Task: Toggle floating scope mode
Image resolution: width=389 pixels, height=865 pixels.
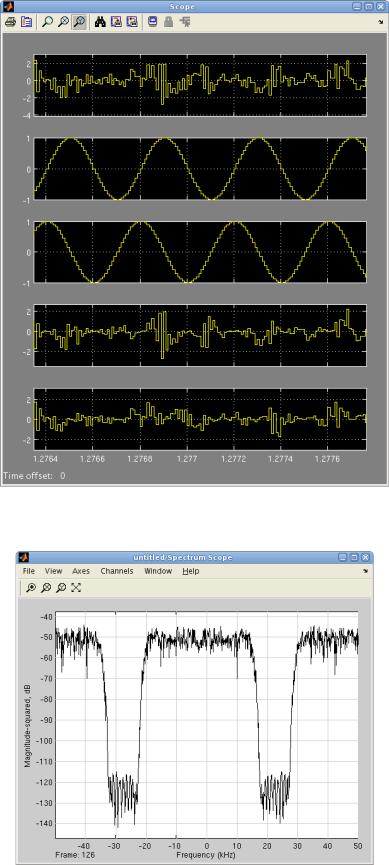Action: (153, 22)
